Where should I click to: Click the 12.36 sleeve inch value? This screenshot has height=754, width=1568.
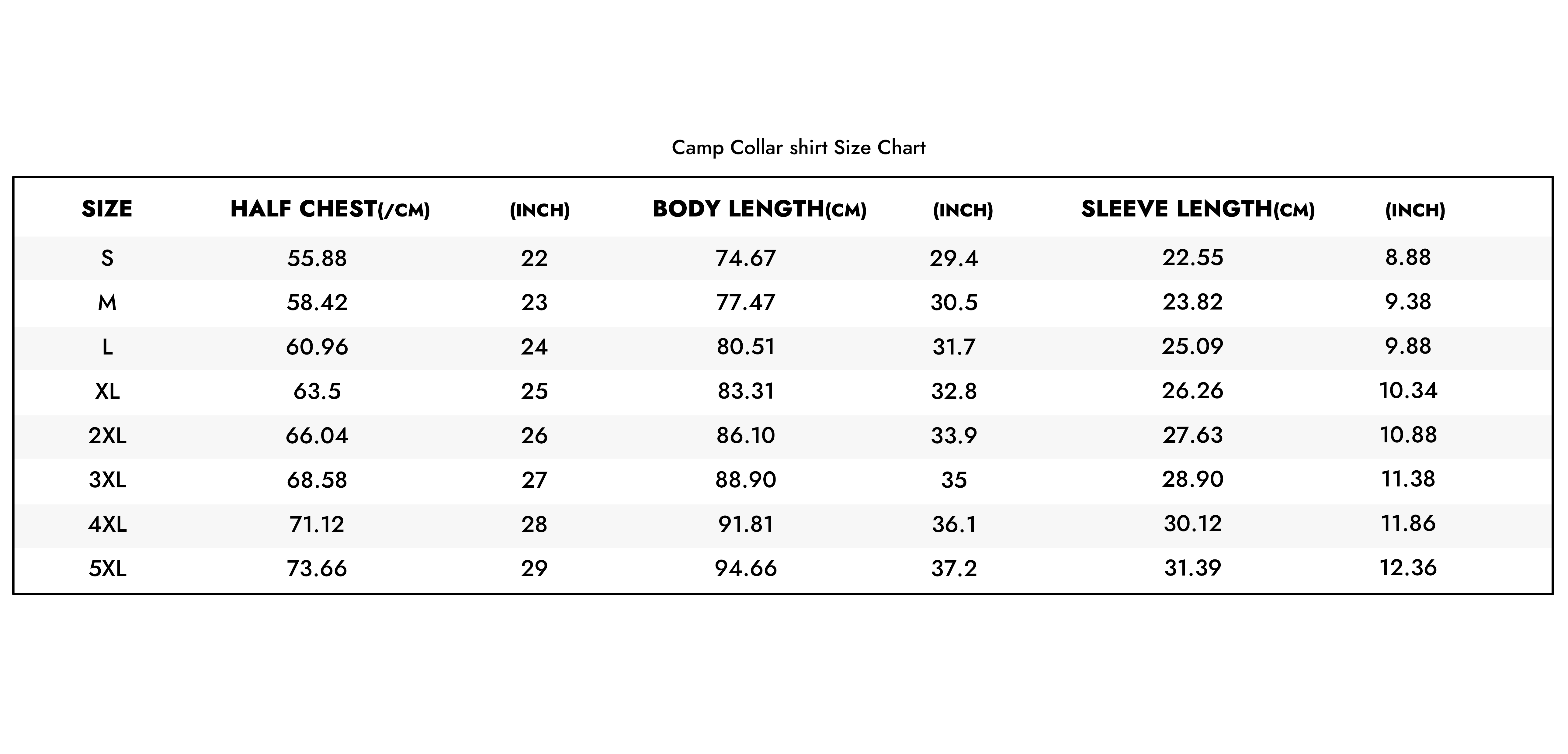coord(1408,568)
